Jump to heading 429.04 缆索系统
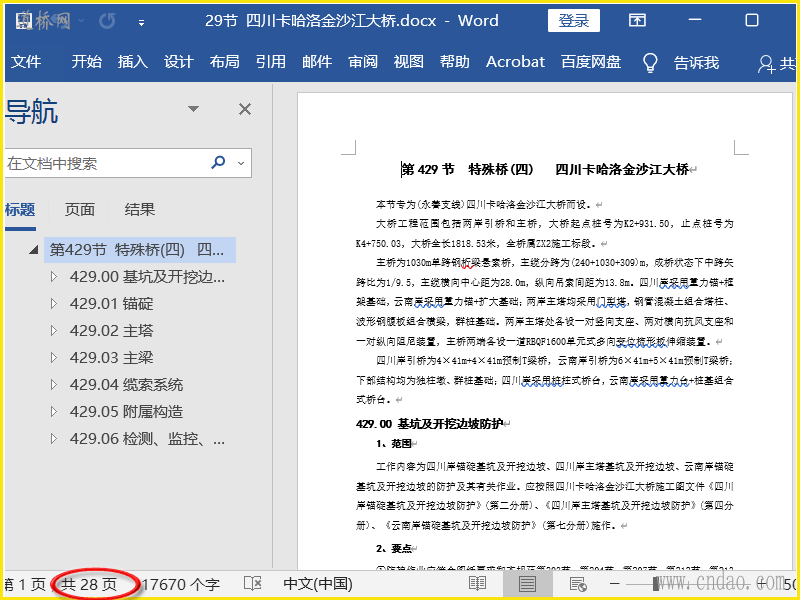The image size is (800, 600). pyautogui.click(x=126, y=385)
